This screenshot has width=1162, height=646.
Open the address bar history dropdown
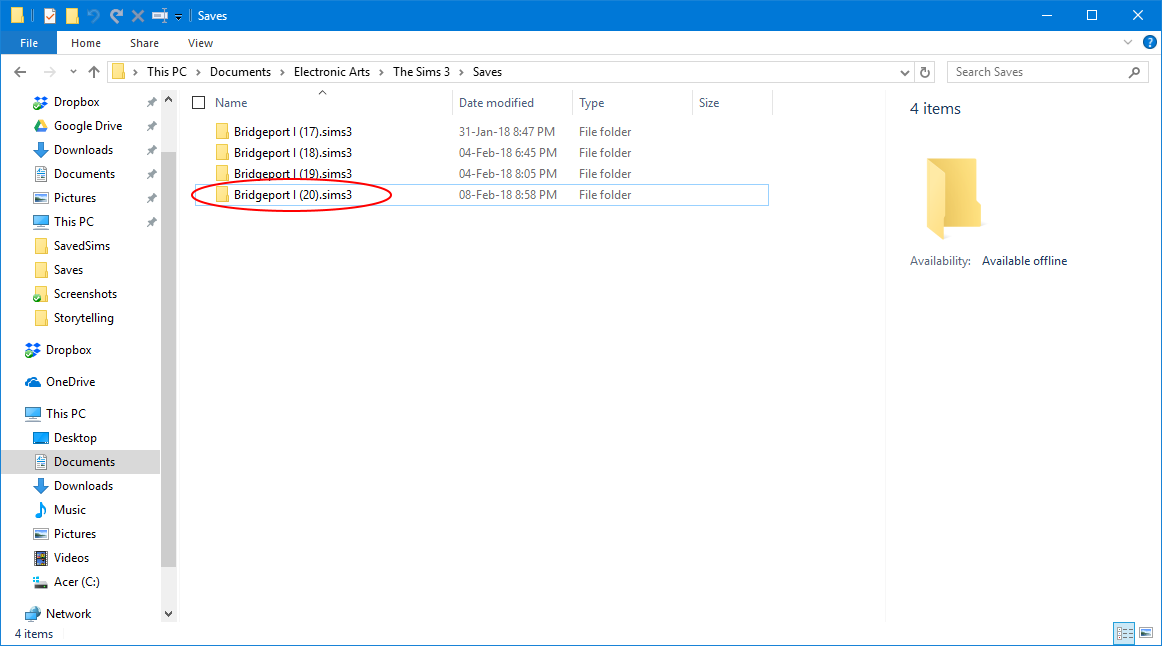904,72
